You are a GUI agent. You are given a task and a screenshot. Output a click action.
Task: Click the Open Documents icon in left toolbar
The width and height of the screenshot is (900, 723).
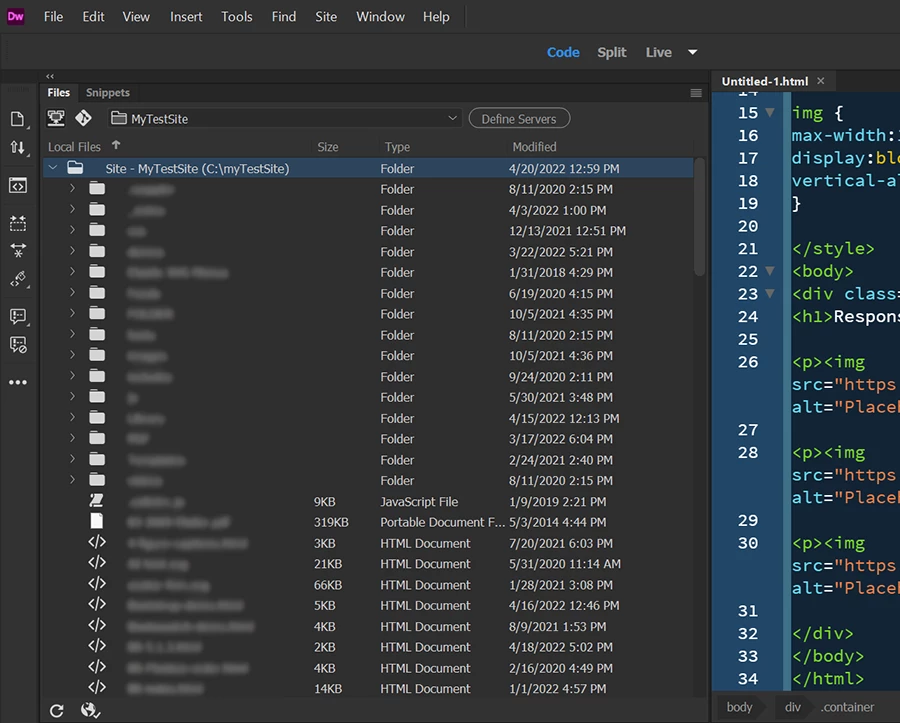coord(18,119)
